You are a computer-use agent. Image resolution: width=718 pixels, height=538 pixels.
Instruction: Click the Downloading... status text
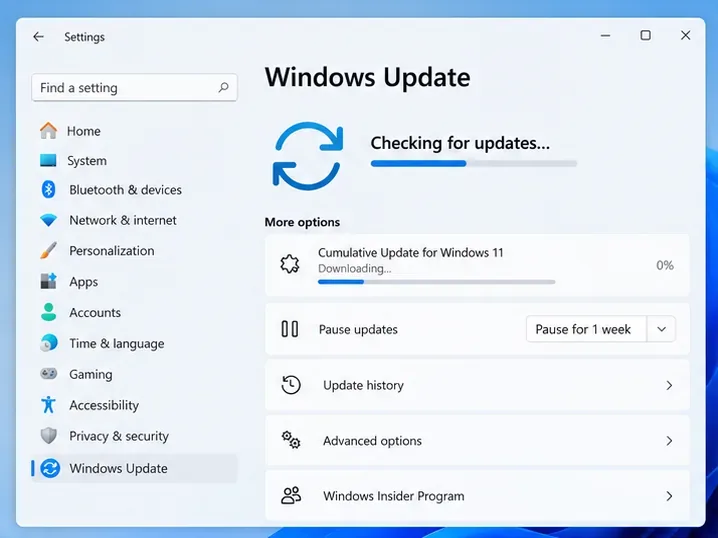pos(354,268)
